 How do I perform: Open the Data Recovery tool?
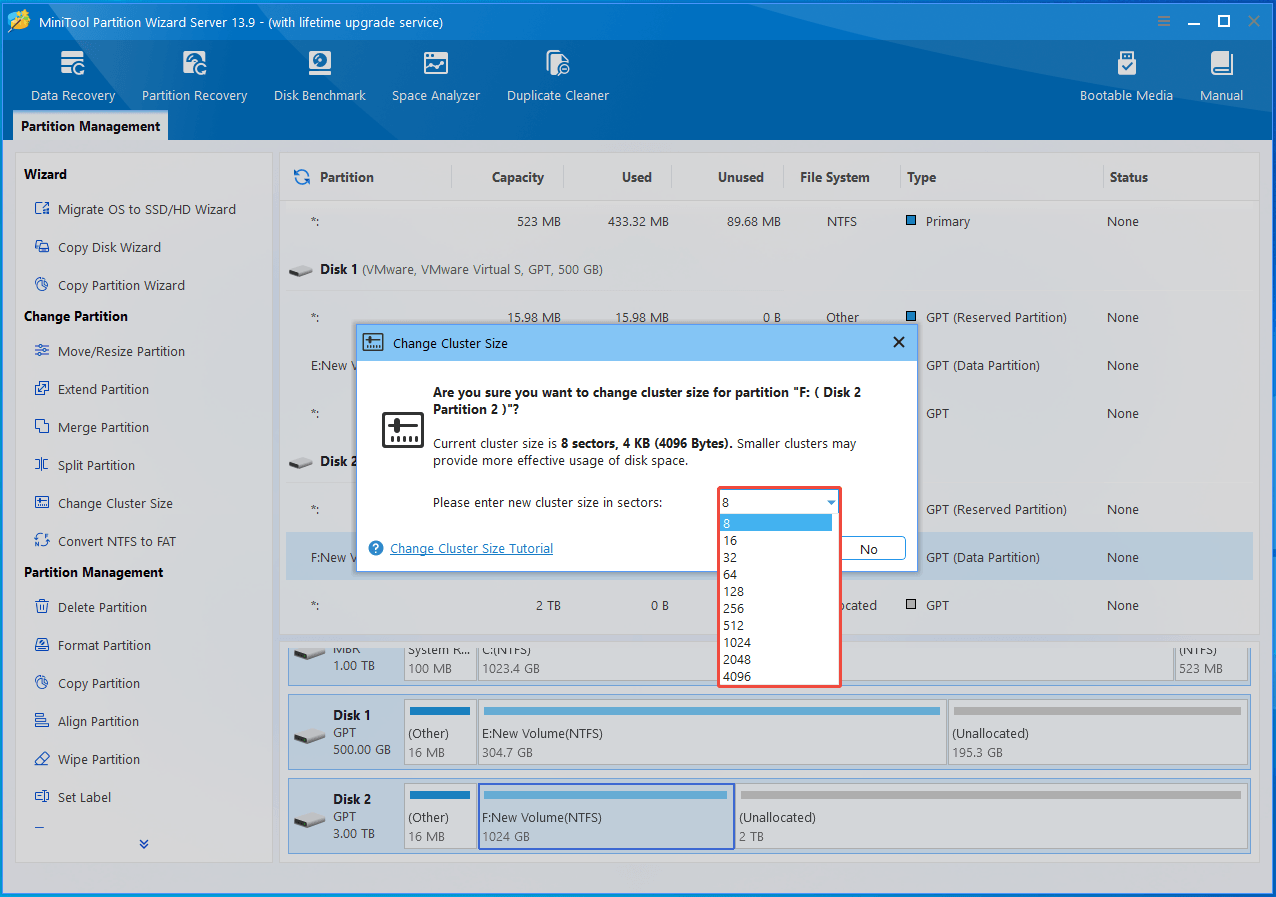(x=72, y=77)
